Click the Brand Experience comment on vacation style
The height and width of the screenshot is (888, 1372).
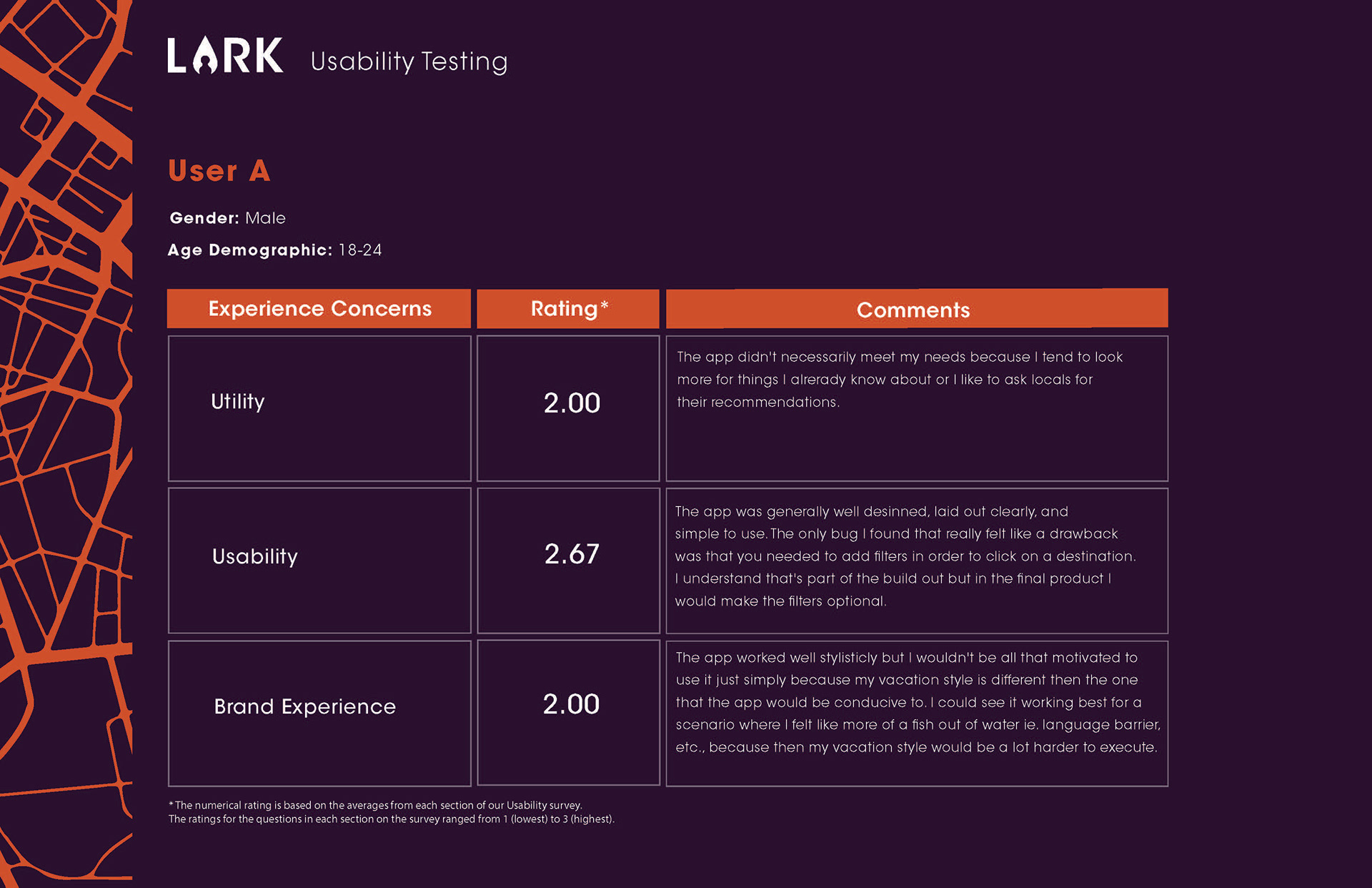click(x=918, y=702)
